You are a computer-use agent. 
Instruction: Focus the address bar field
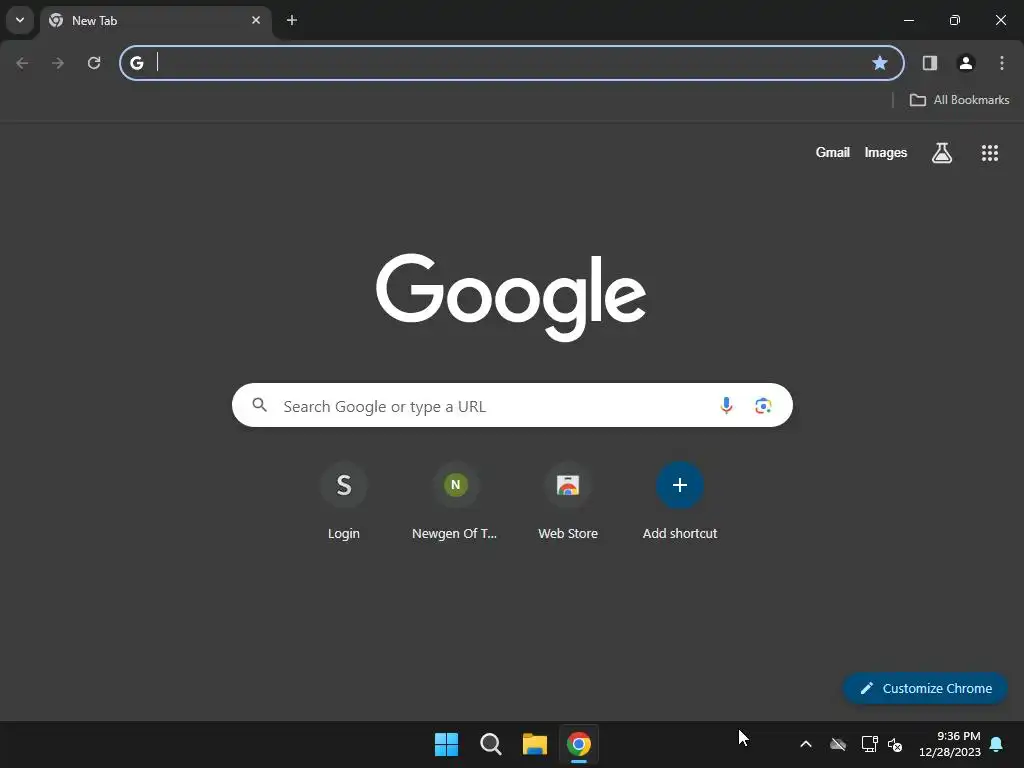[511, 63]
